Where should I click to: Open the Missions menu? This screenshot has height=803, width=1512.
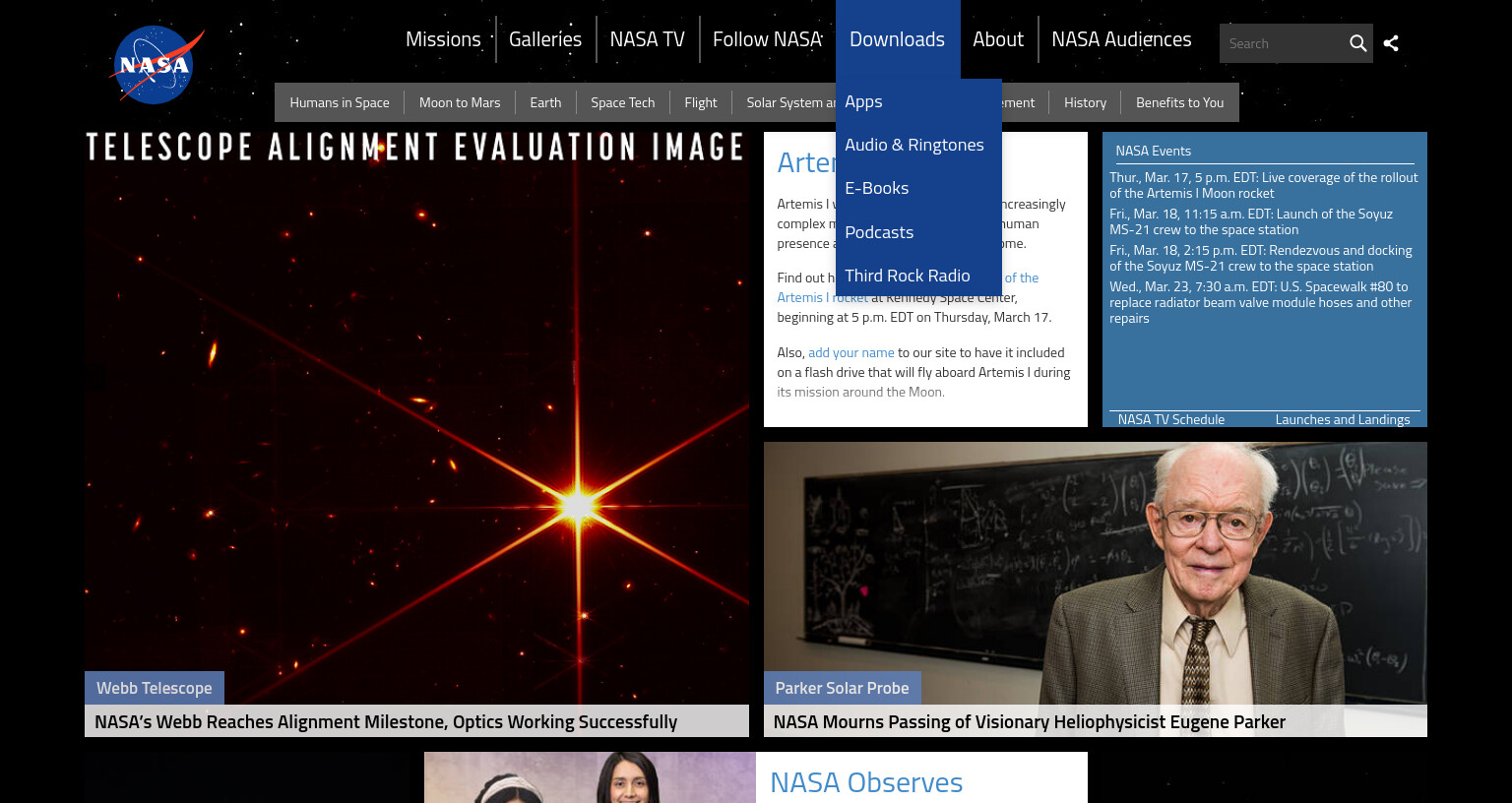443,39
